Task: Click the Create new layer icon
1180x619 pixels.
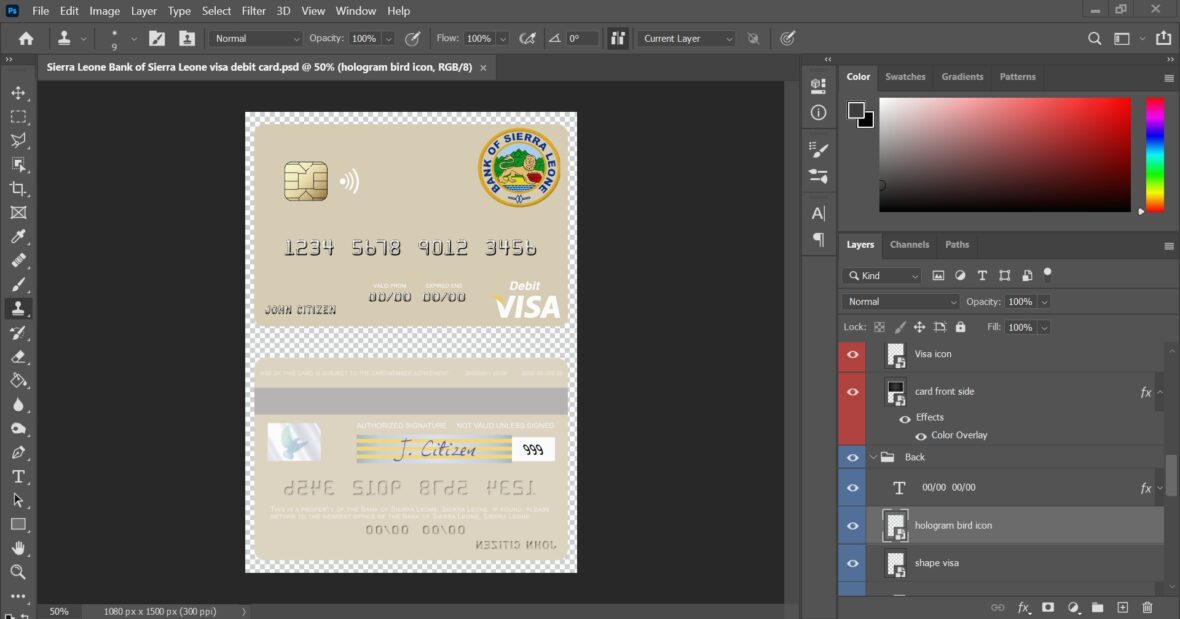Action: click(1122, 607)
